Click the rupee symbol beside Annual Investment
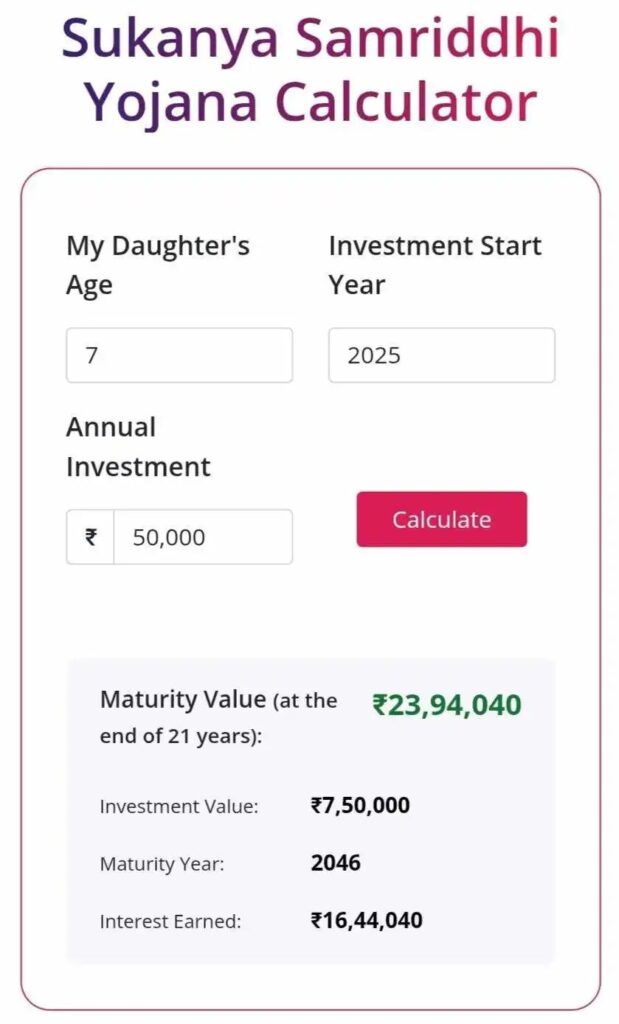The height and width of the screenshot is (1024, 619). click(91, 537)
